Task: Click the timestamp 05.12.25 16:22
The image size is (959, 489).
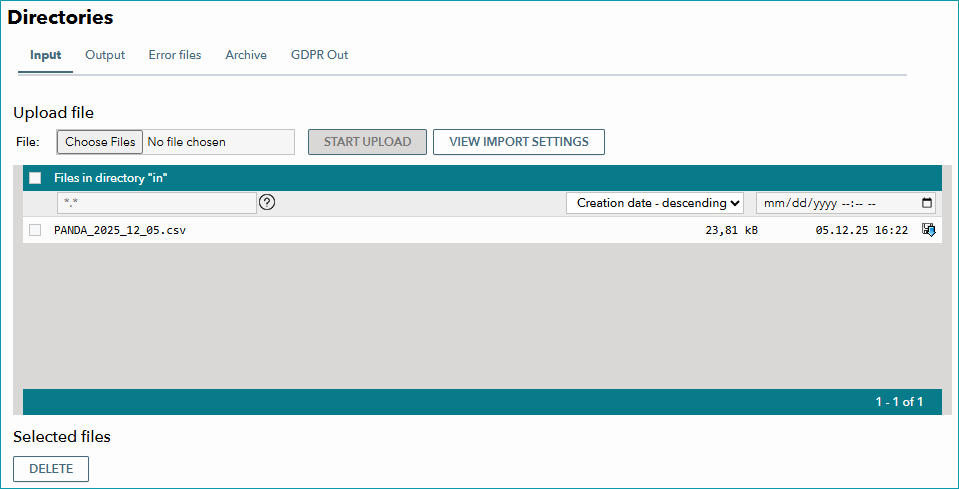Action: click(862, 230)
